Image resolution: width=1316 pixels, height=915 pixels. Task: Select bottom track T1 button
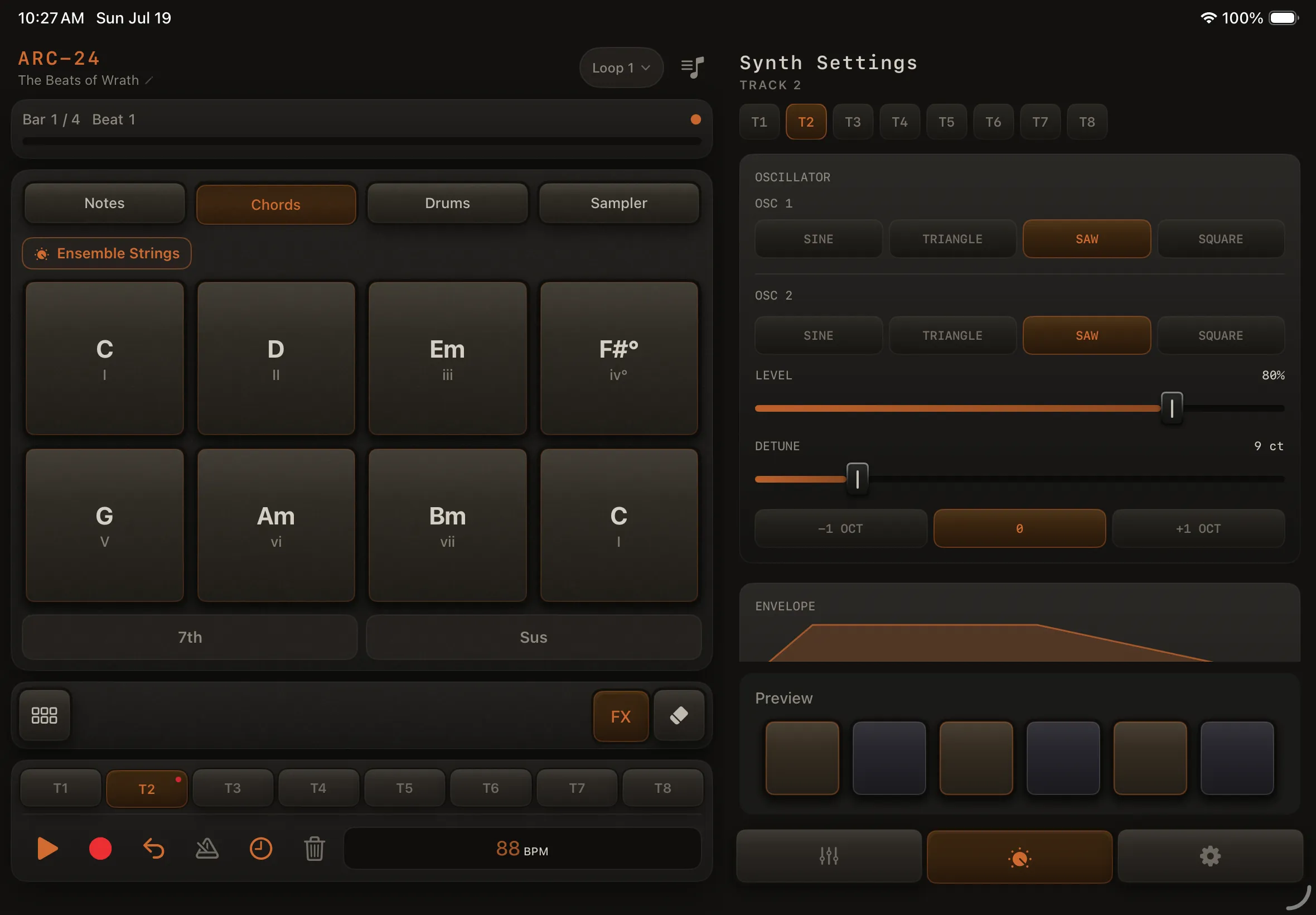click(61, 788)
